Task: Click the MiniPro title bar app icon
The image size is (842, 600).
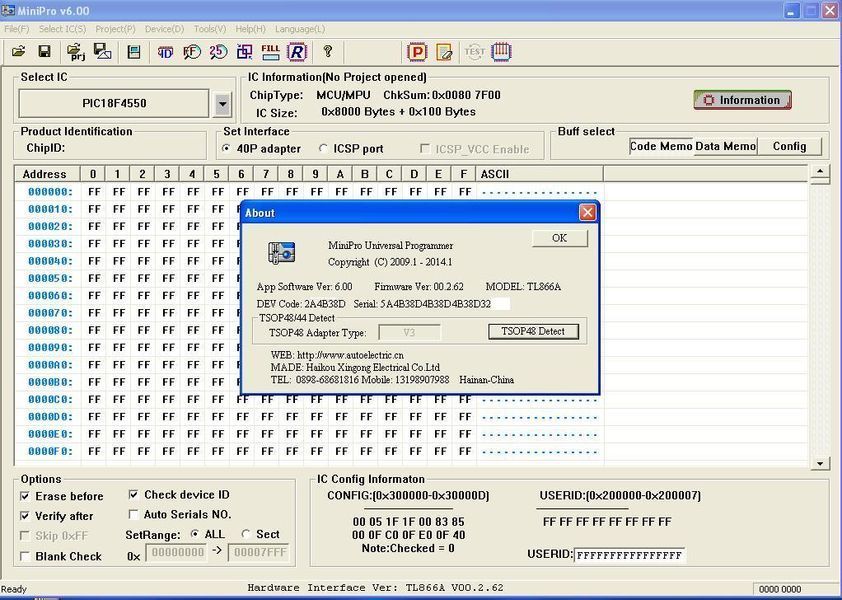Action: pos(8,11)
